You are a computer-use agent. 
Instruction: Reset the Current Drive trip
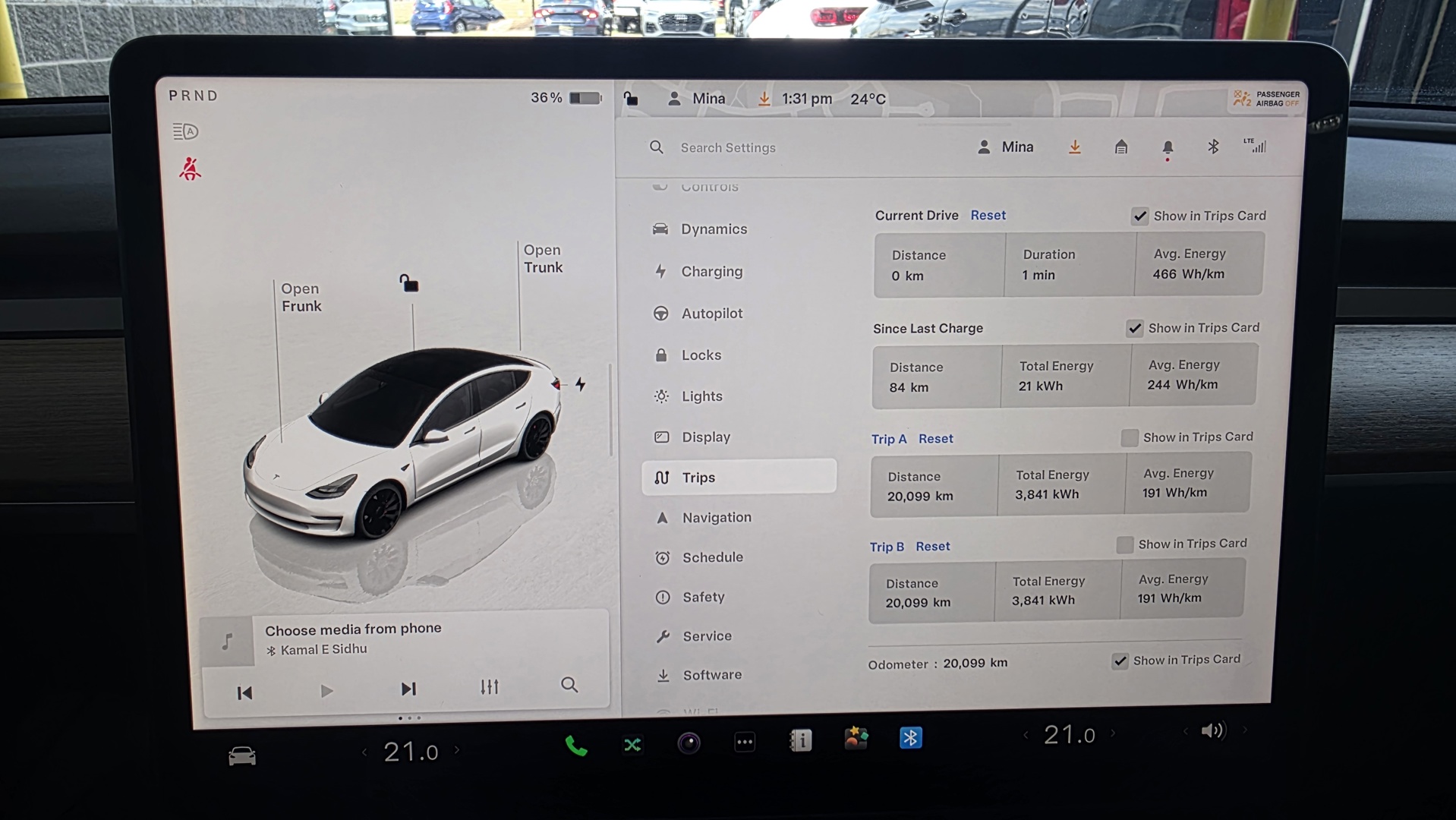click(x=988, y=216)
